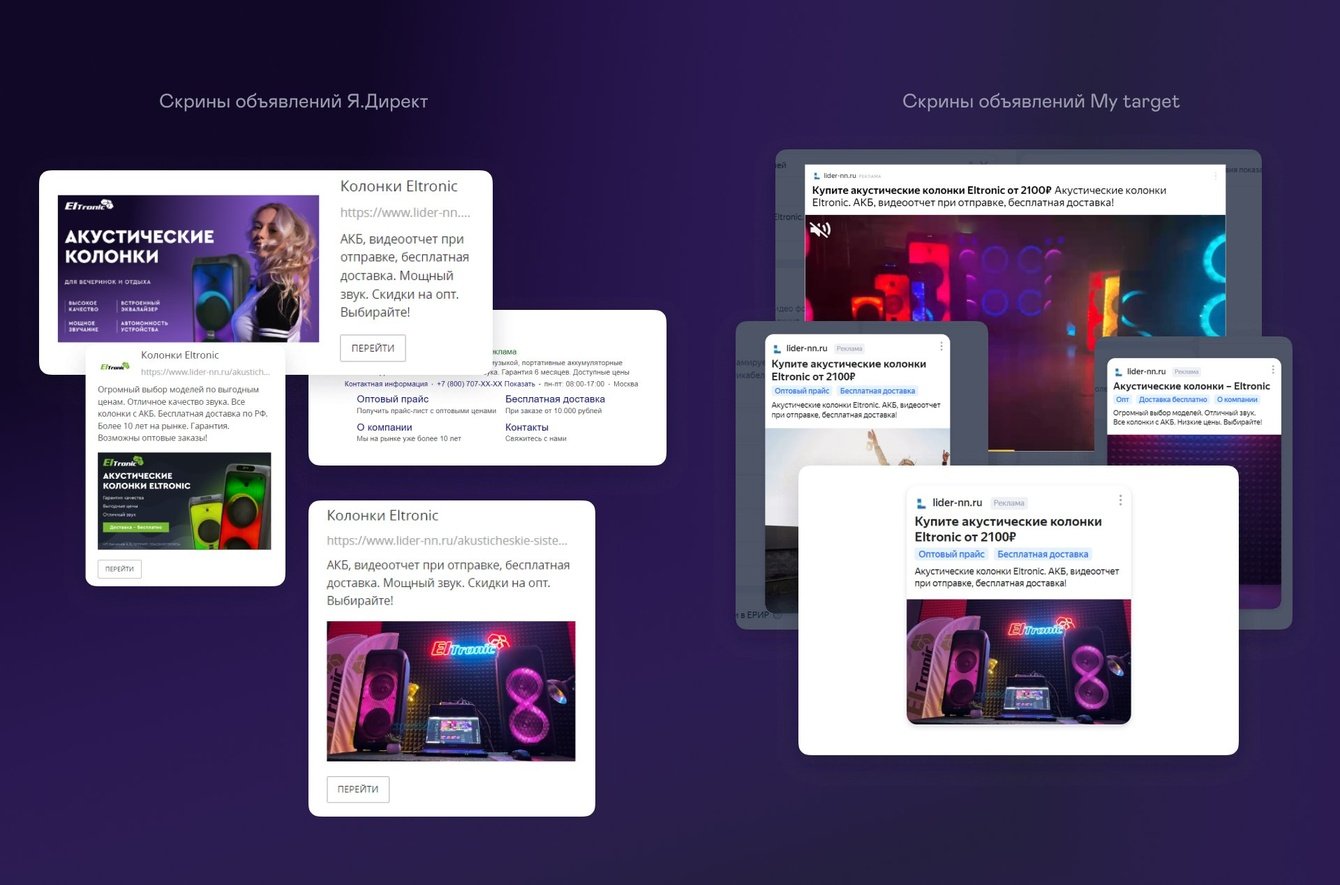Click ПЕРЕЙТИ next to the blonde woman banner
Screen dimensions: 1340x885
click(373, 348)
